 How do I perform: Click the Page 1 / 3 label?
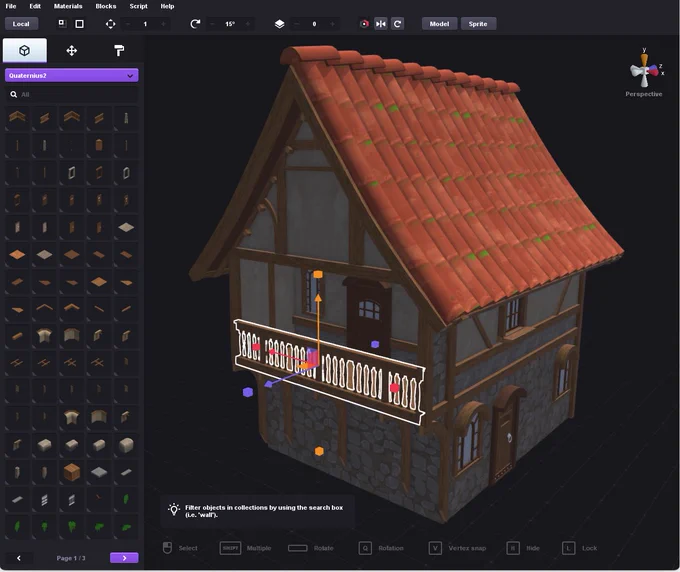coord(71,558)
